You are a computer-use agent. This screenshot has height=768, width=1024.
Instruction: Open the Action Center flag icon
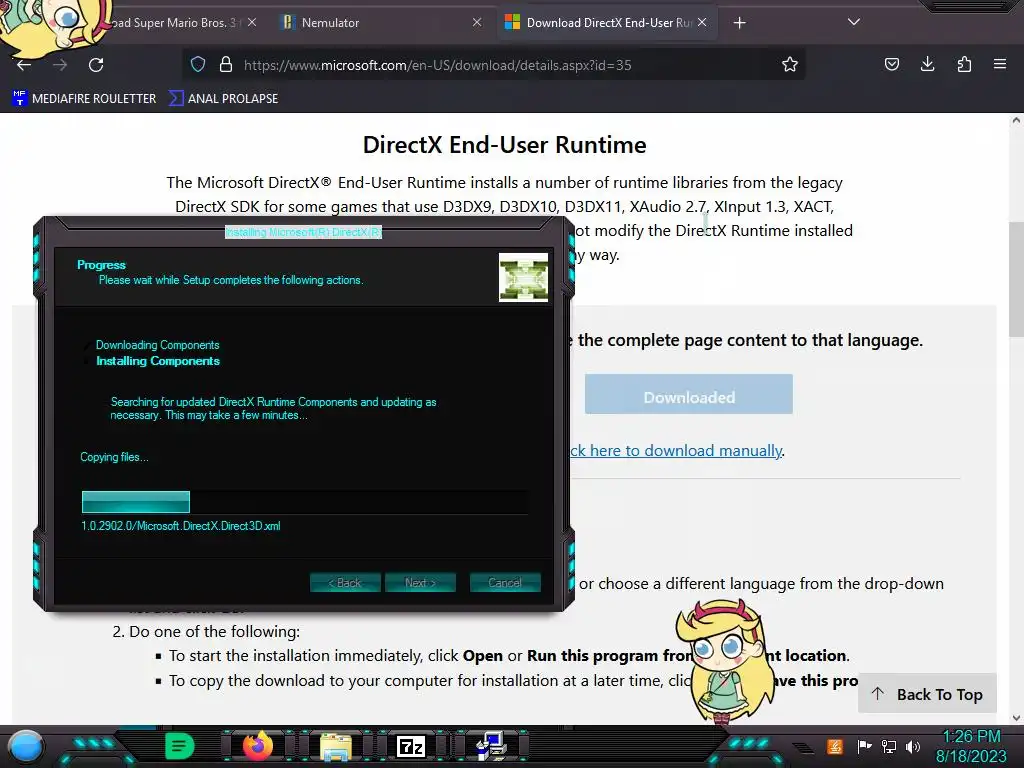[x=864, y=746]
